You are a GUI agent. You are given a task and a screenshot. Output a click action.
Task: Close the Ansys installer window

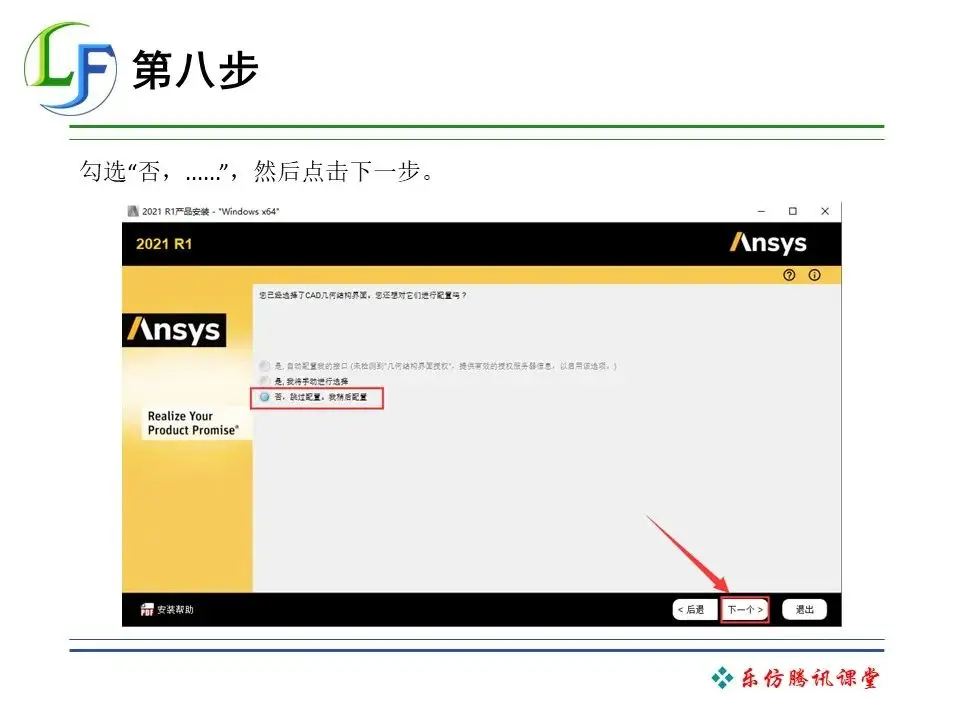825,211
